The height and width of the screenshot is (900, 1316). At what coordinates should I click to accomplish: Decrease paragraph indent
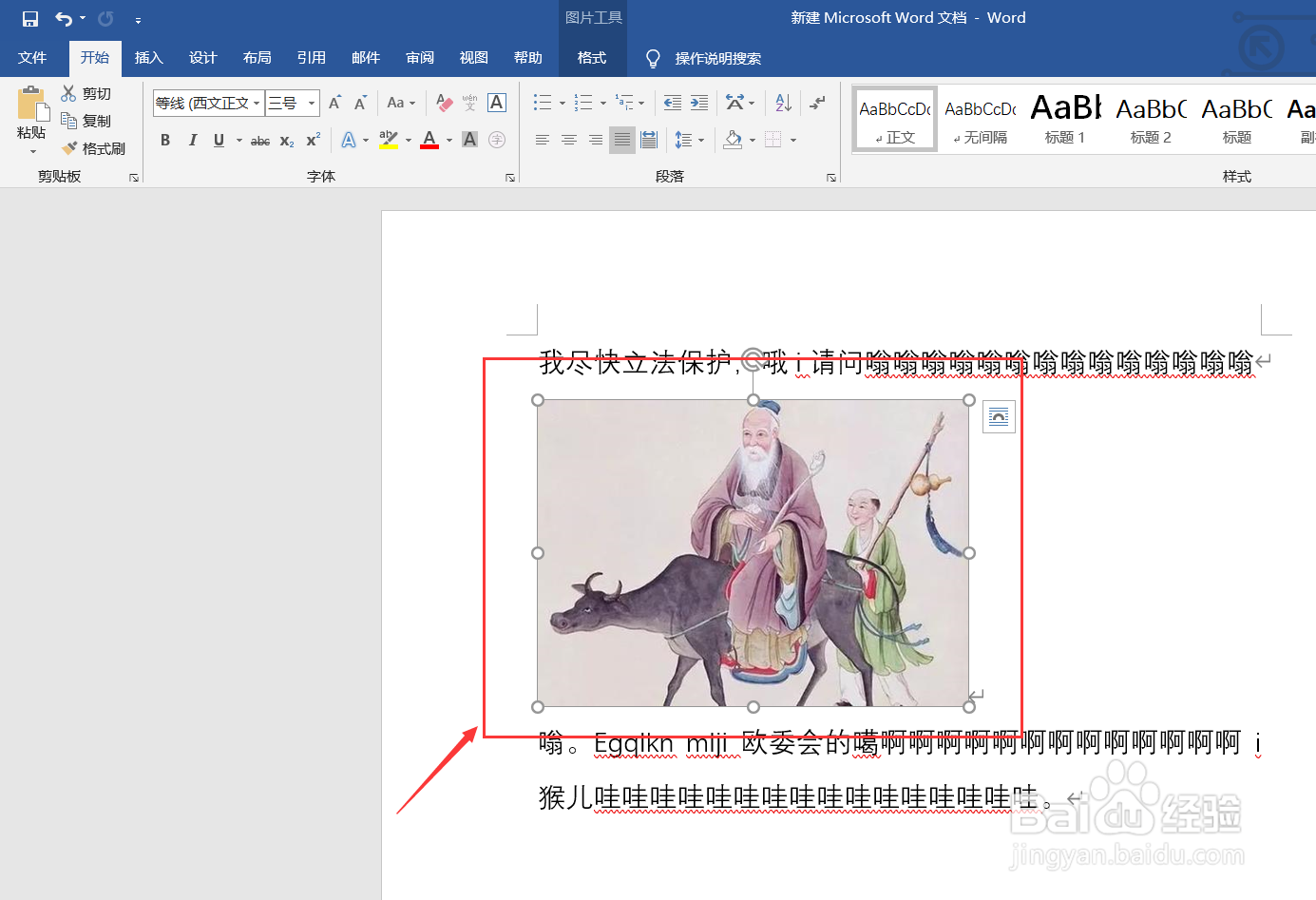point(672,103)
